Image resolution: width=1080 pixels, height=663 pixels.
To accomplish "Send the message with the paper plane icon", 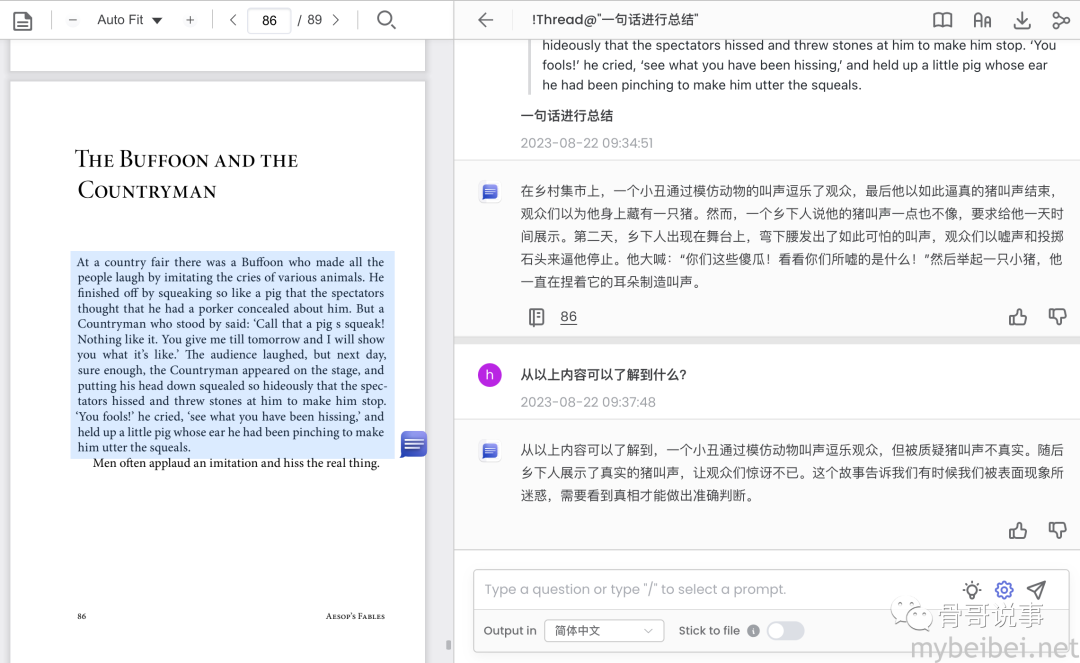I will [x=1037, y=589].
